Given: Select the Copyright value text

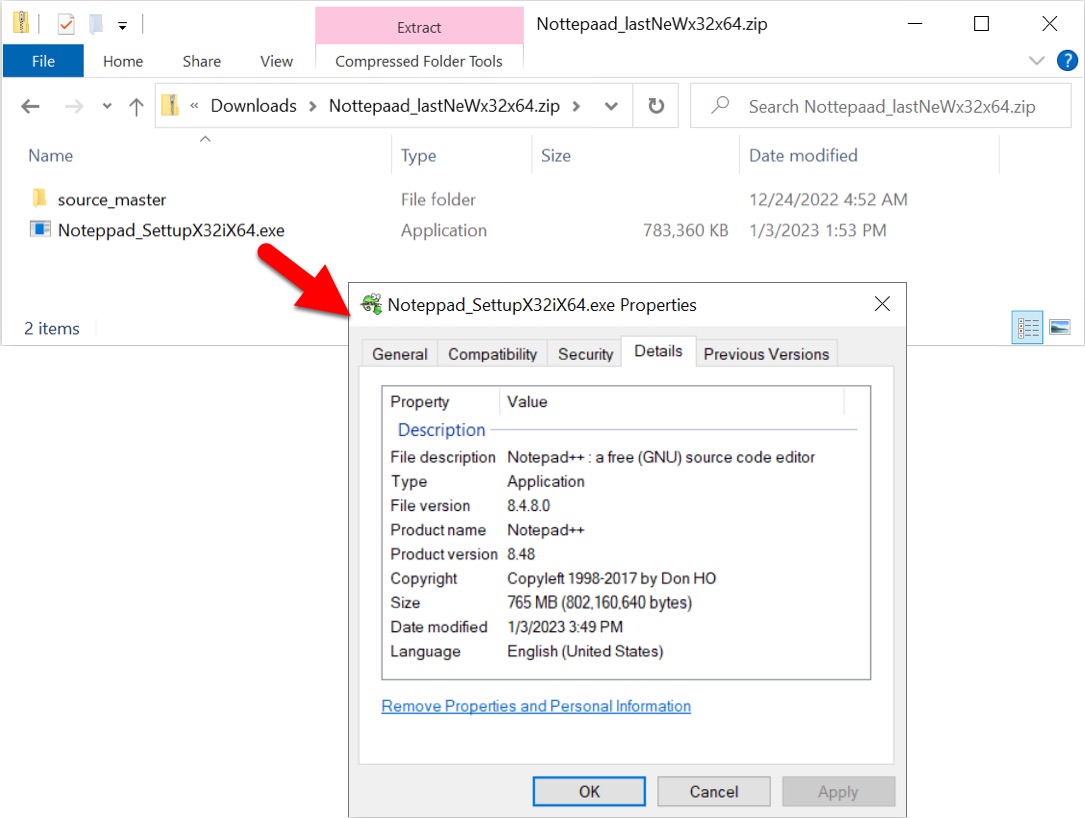Looking at the screenshot, I should (611, 578).
